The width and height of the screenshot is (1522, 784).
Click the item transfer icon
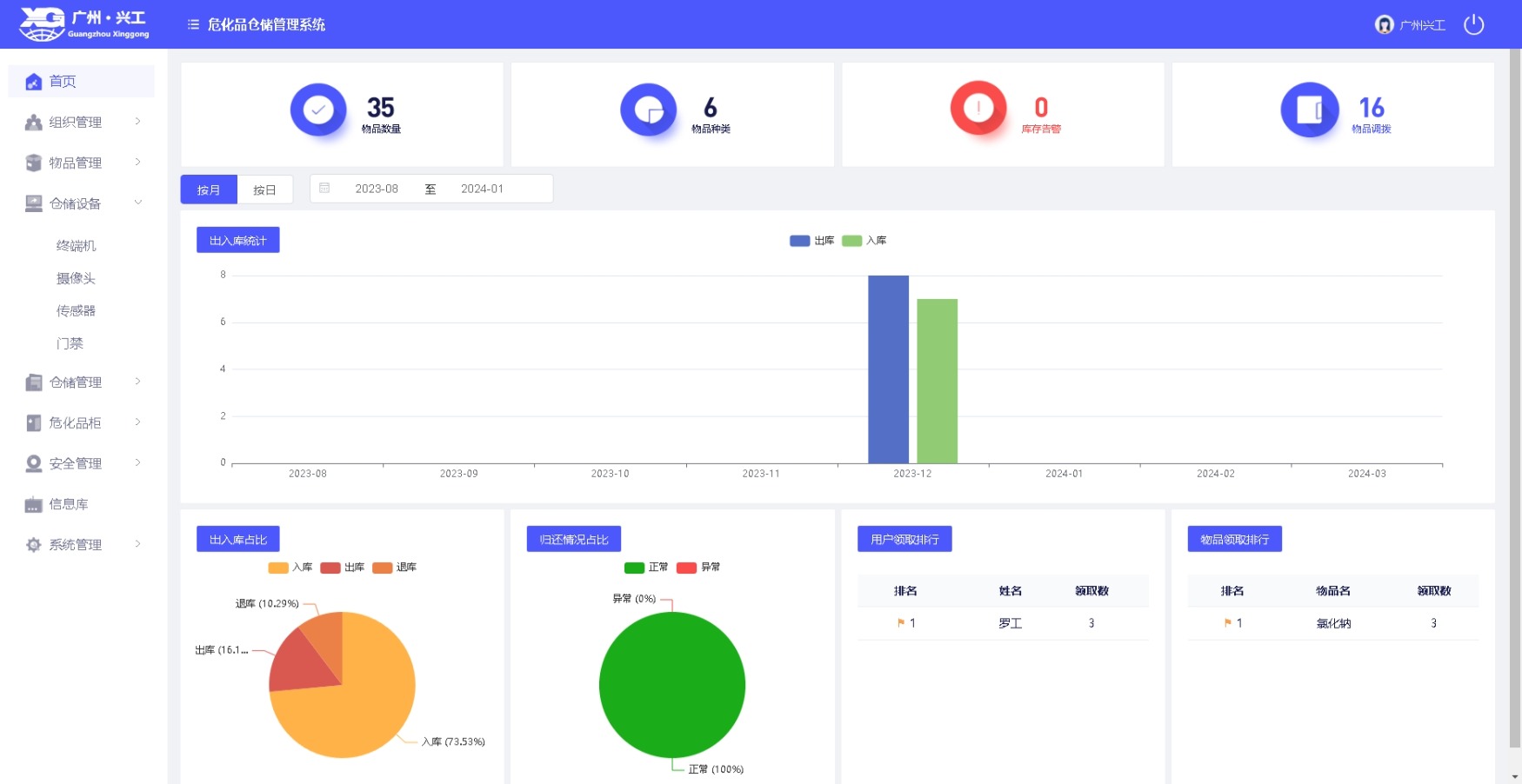pos(1309,110)
